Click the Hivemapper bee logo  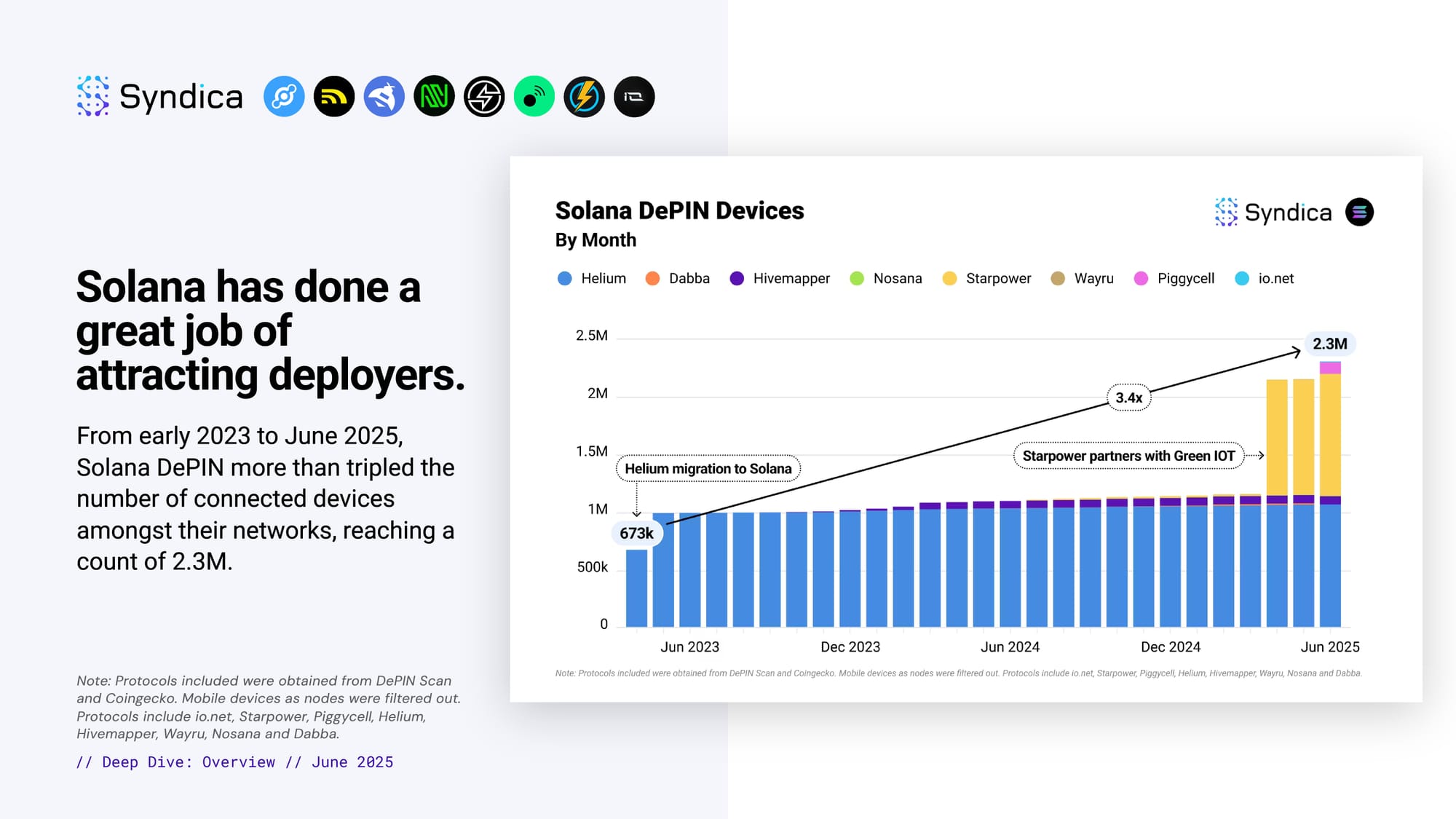tap(384, 96)
